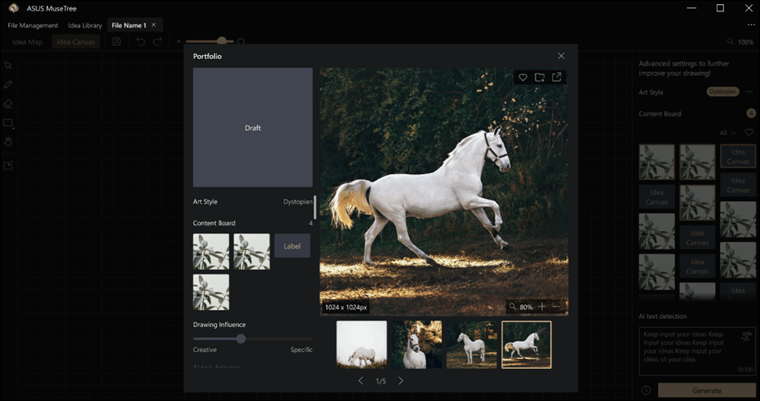Export the image with the share icon

coord(556,77)
